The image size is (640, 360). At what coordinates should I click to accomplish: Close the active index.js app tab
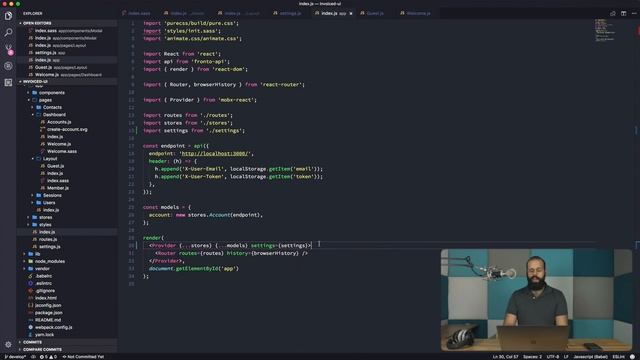tap(351, 13)
